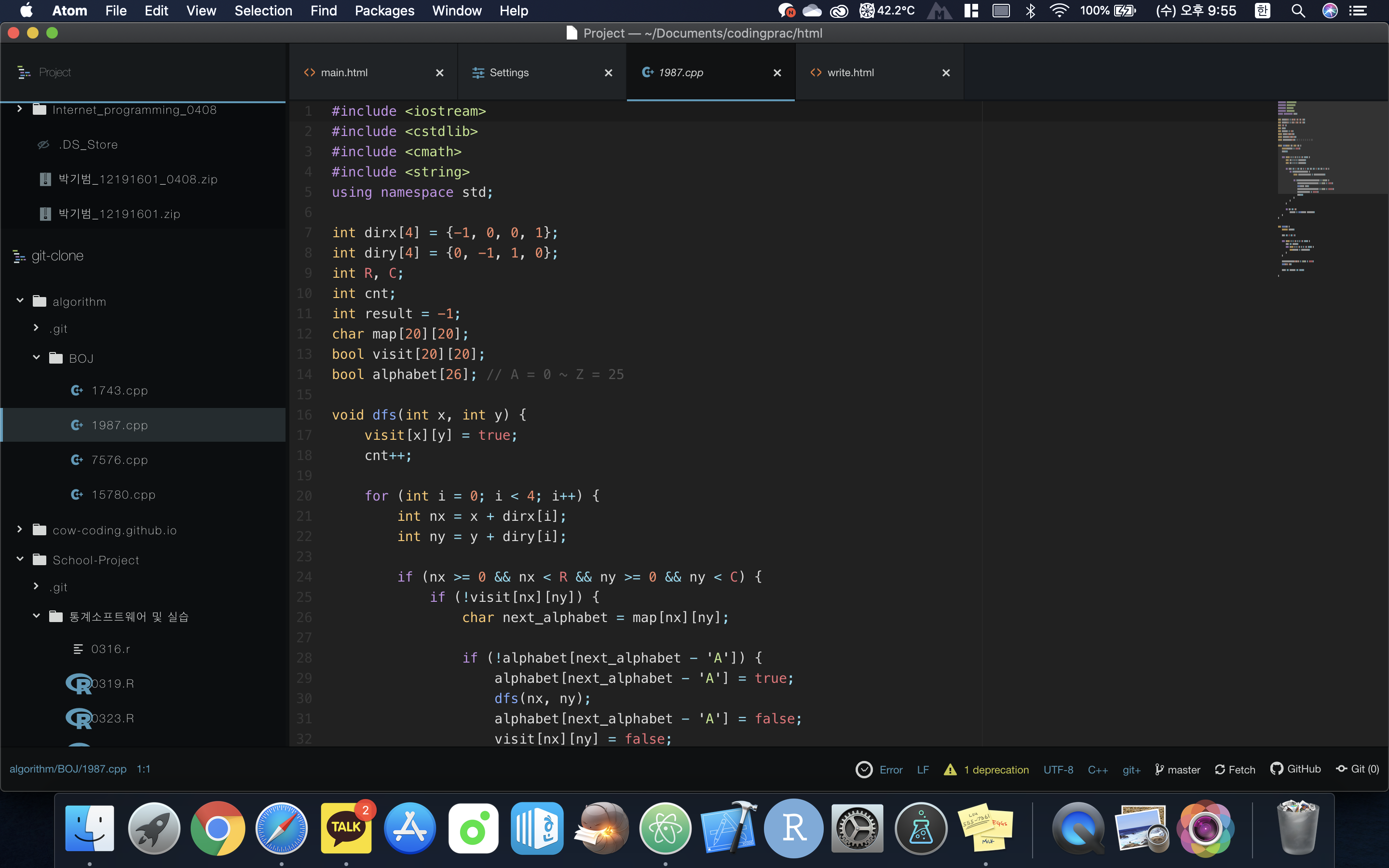
Task: Click the linter Error status icon
Action: click(864, 769)
